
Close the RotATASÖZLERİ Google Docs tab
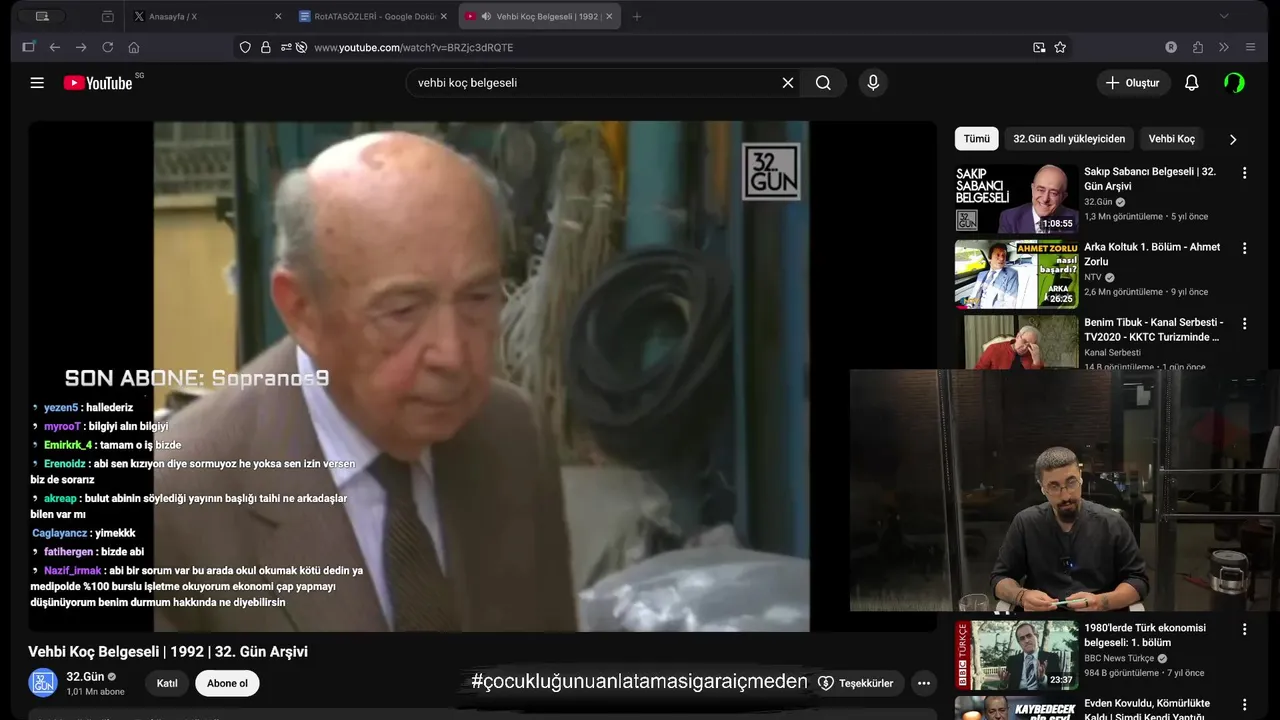tap(444, 16)
